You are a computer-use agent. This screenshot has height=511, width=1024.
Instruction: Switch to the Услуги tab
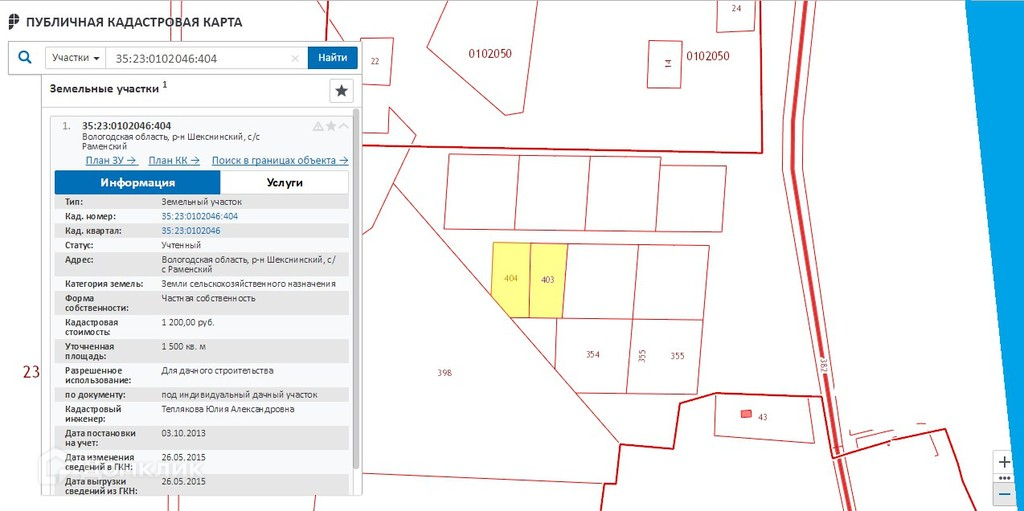pyautogui.click(x=284, y=182)
